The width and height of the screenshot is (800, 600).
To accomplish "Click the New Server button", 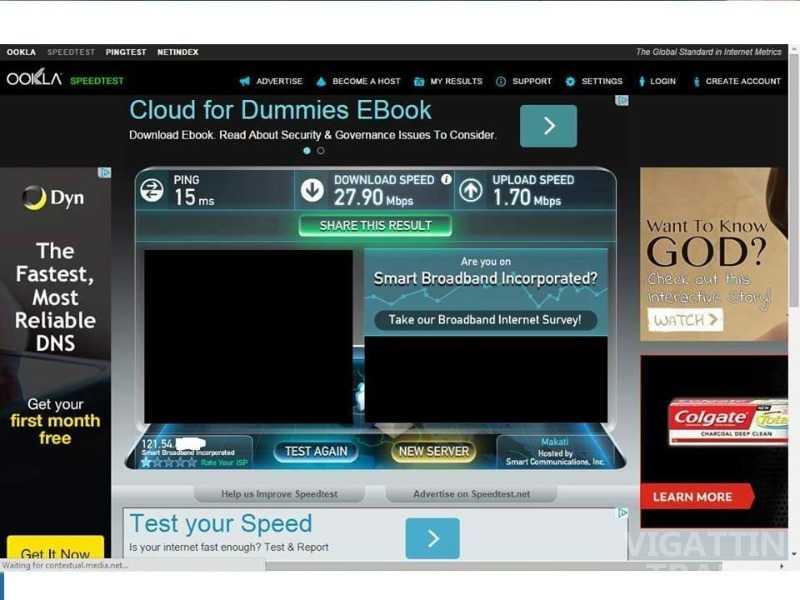I will point(434,452).
